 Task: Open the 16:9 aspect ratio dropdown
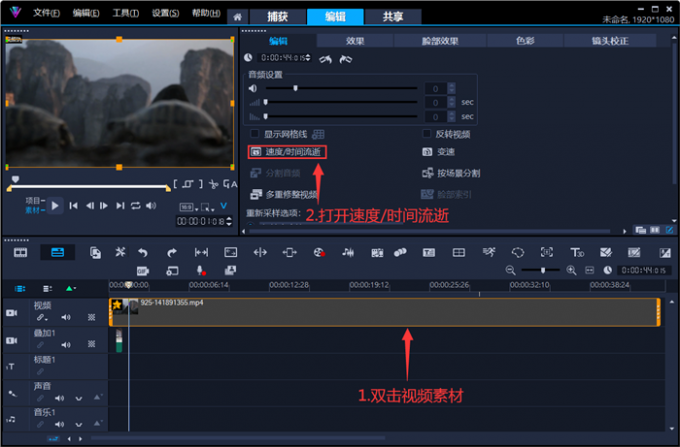(x=189, y=207)
